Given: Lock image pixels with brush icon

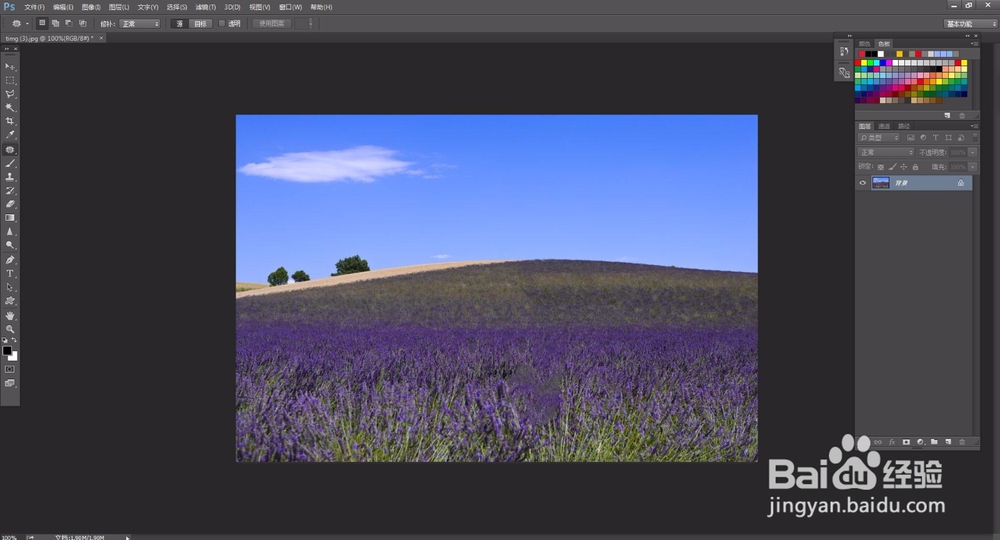Looking at the screenshot, I should [x=892, y=167].
